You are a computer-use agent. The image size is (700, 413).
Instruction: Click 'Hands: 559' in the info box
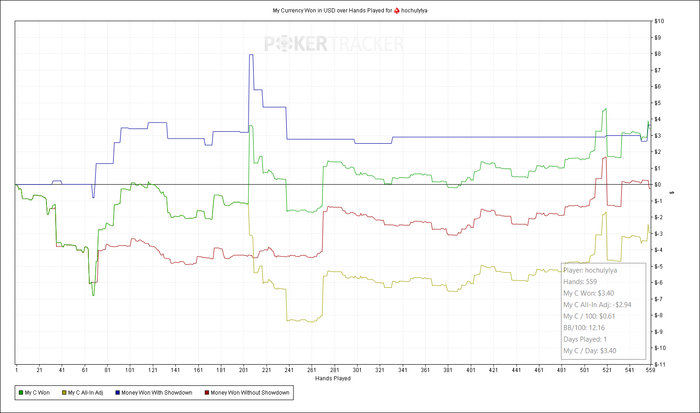pyautogui.click(x=580, y=282)
